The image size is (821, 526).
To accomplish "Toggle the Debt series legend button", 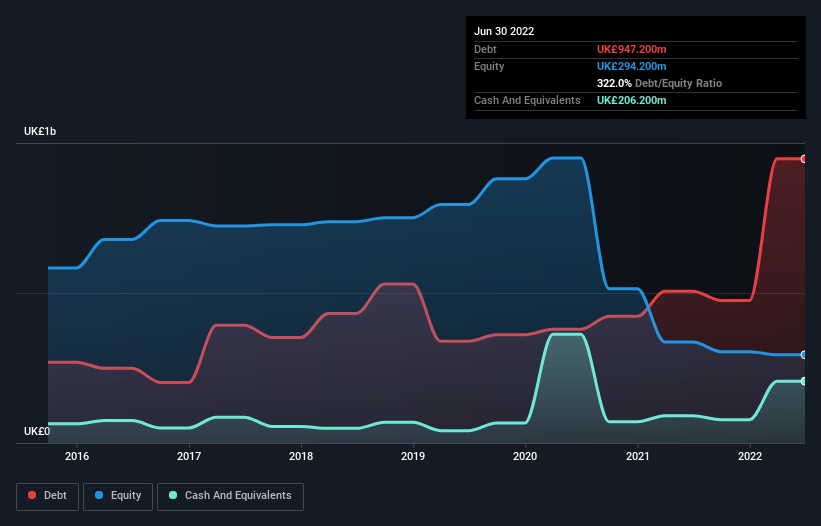I will pos(47,496).
